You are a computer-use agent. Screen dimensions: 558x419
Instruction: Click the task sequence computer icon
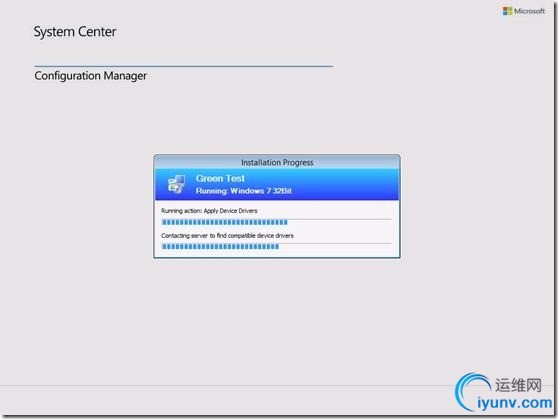coord(176,184)
